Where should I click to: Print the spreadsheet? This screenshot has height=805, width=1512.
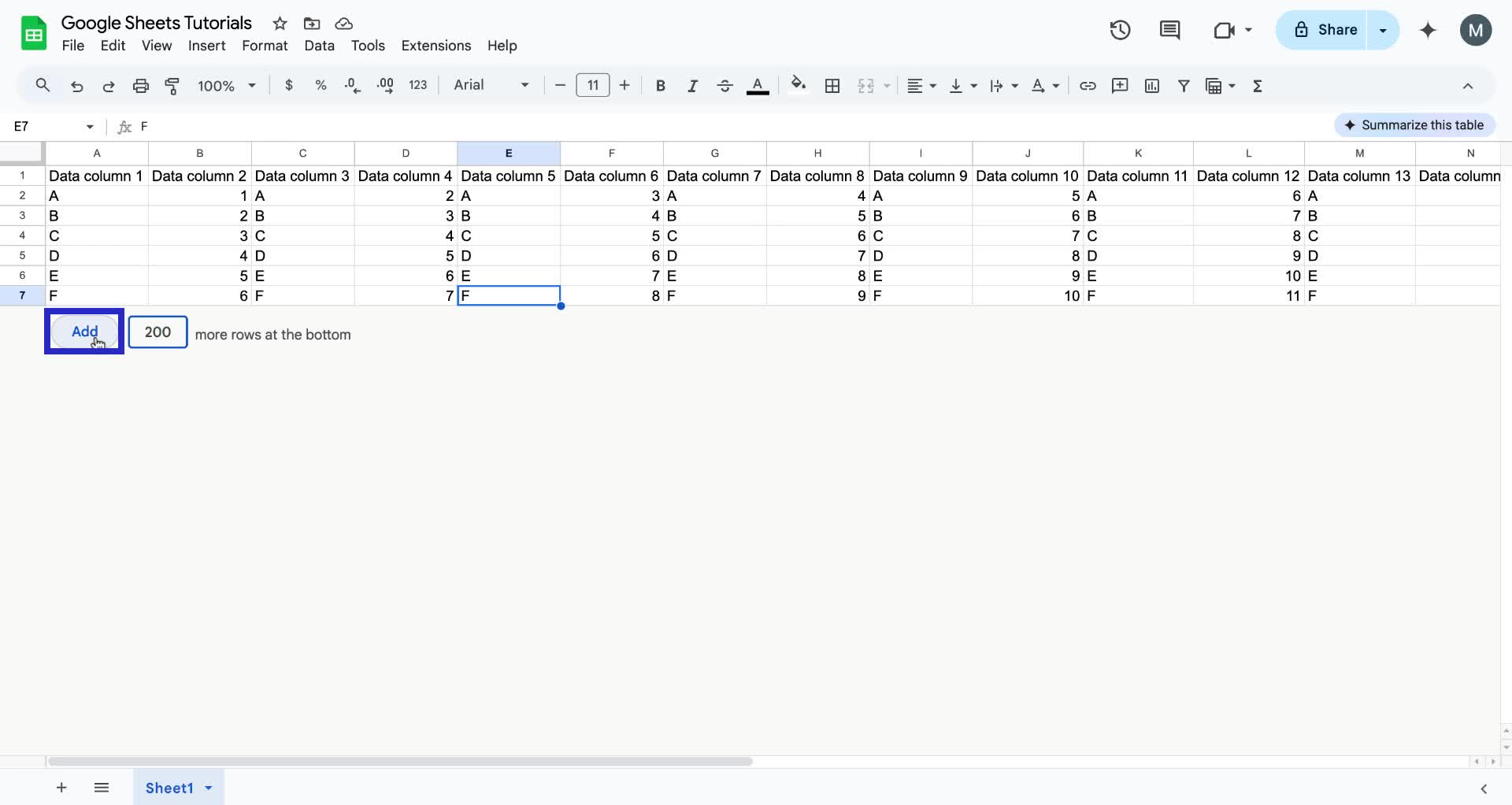click(141, 86)
